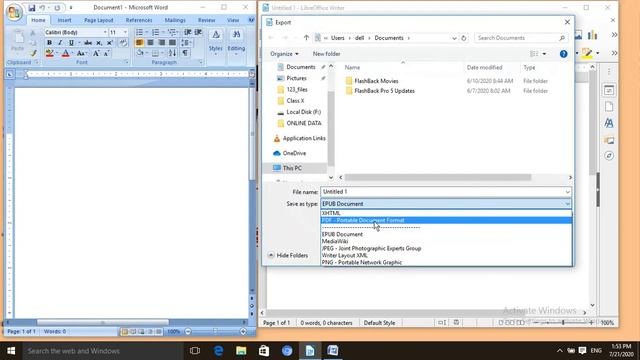This screenshot has width=640, height=360.
Task: Switch to the Mailings tab
Action: point(175,20)
